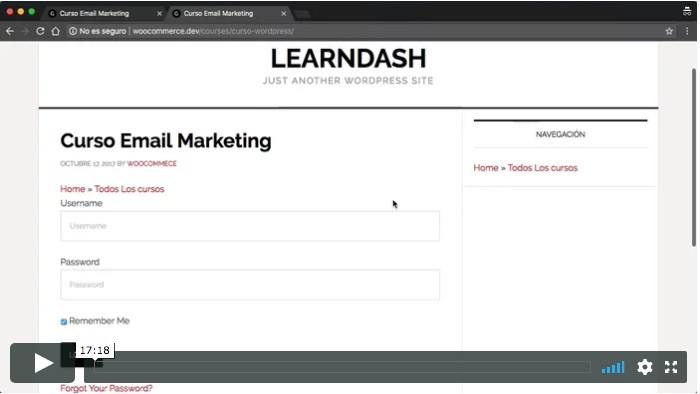Click the NAVEGACIÓN widget title
Viewport: 700px width, 394px height.
[x=561, y=134]
